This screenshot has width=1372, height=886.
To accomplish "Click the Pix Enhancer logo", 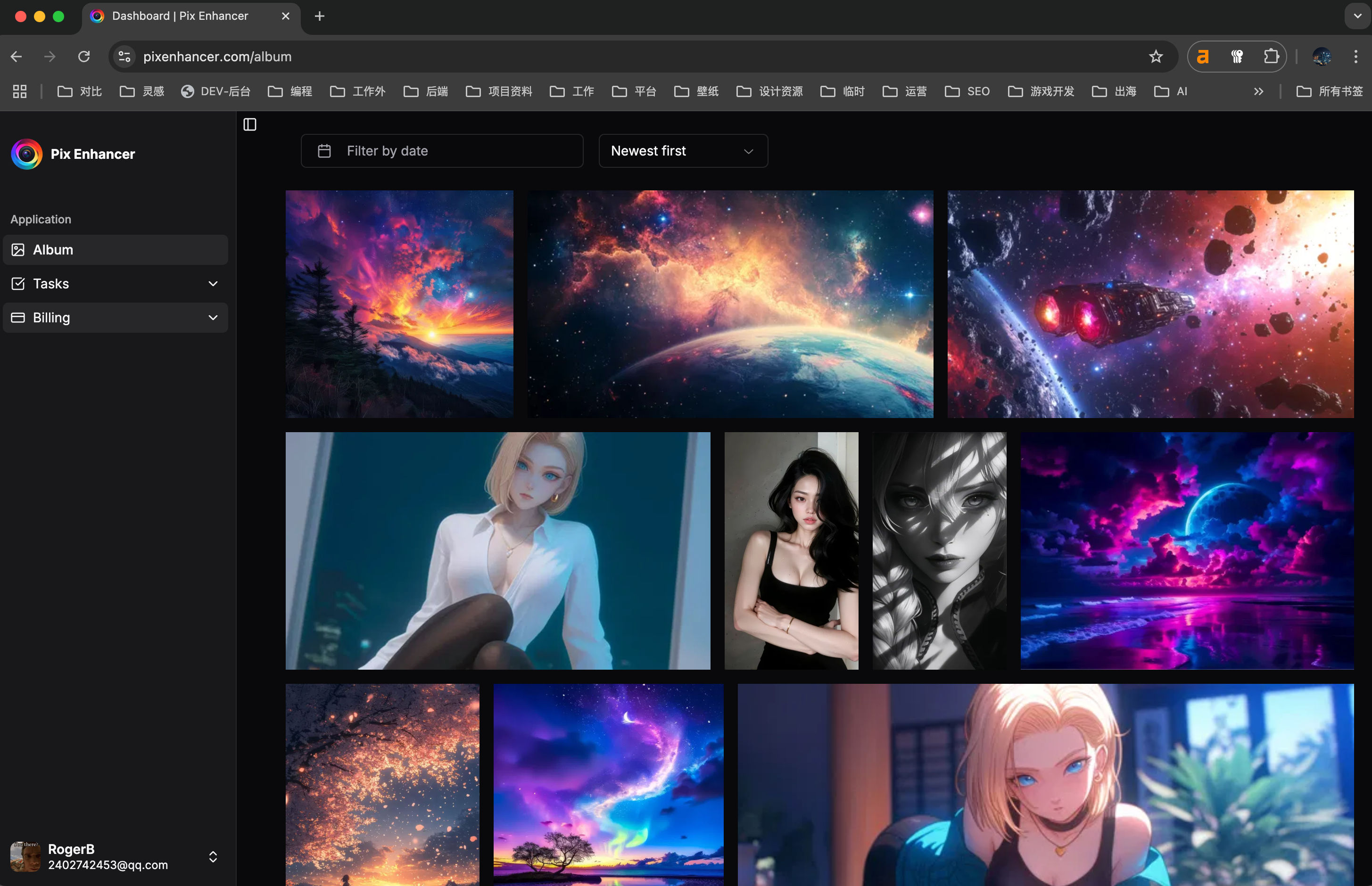I will (26, 154).
